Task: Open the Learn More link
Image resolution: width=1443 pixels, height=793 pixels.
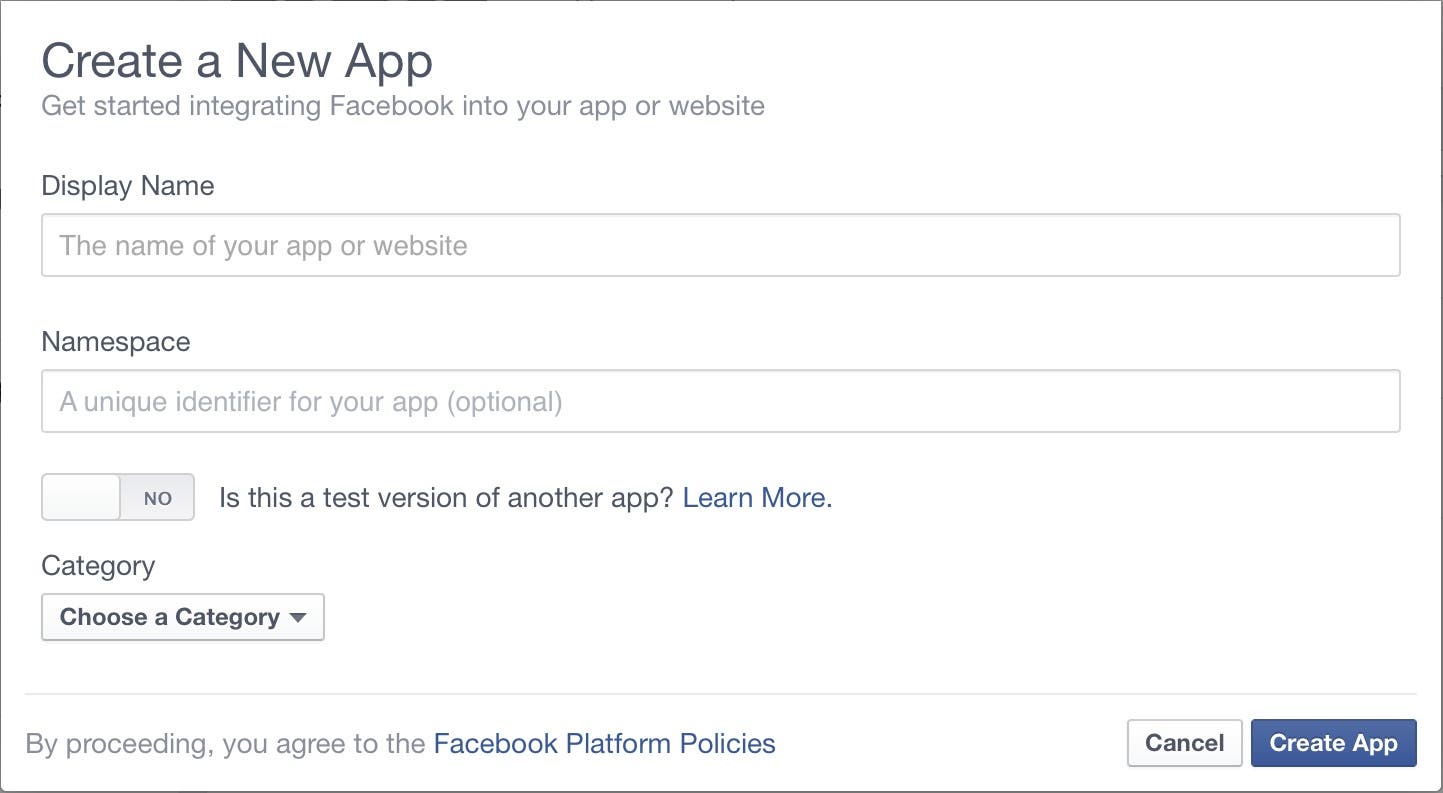Action: [x=756, y=498]
